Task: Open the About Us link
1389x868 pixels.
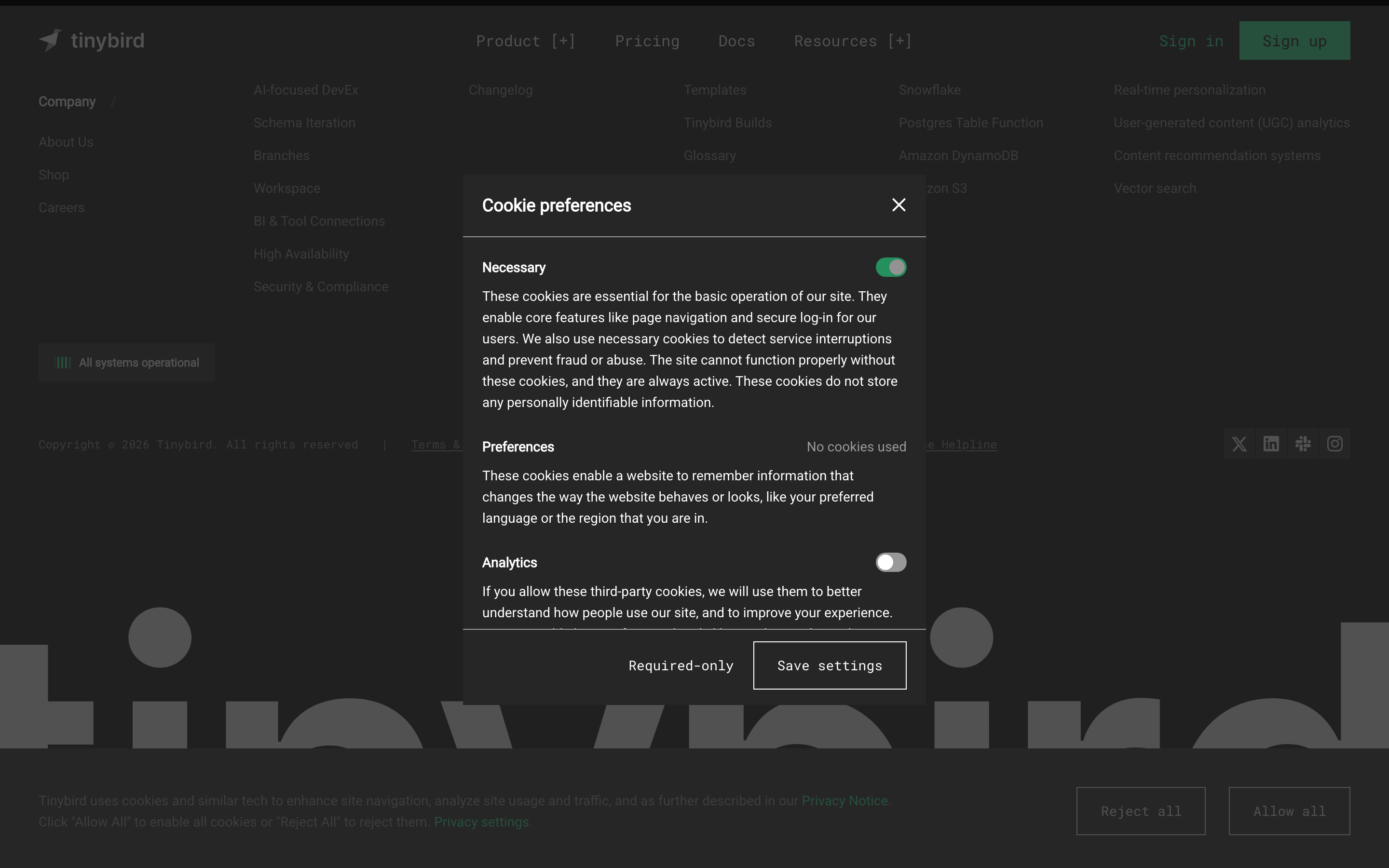Action: click(x=66, y=142)
